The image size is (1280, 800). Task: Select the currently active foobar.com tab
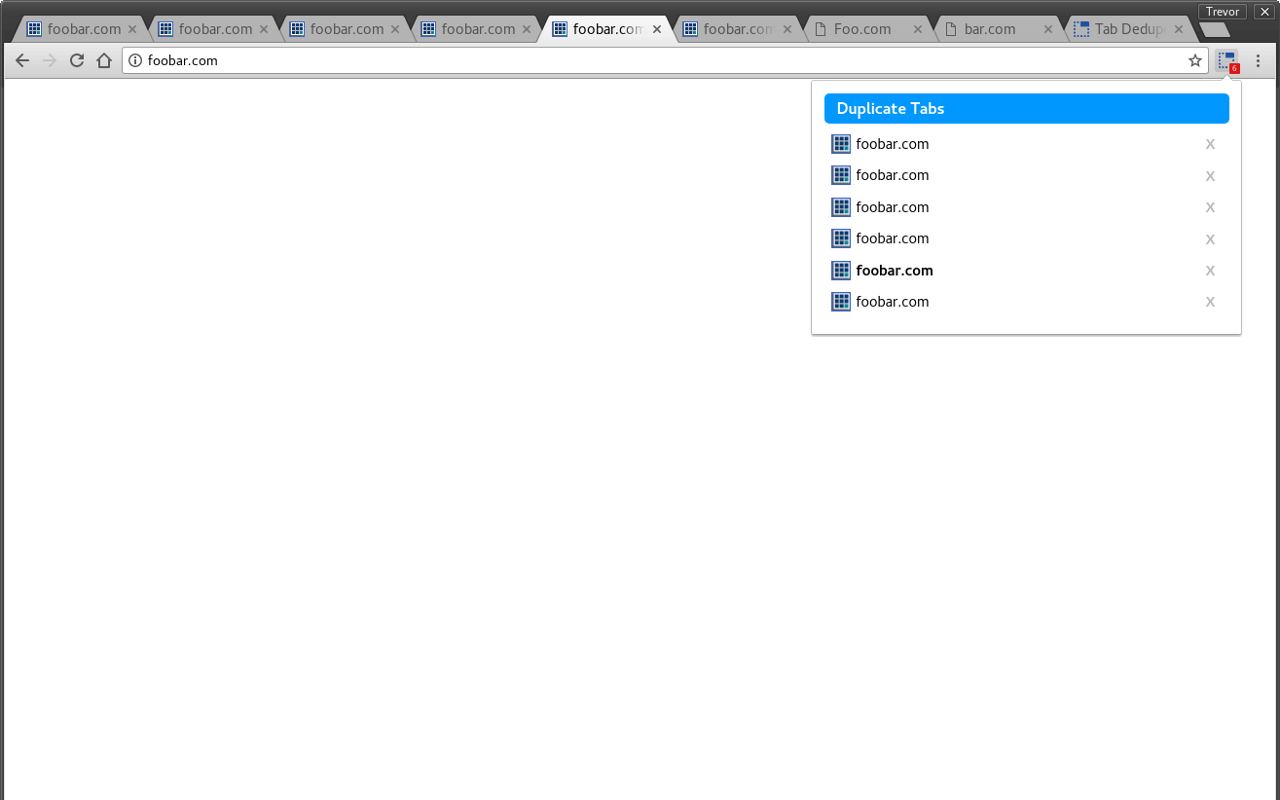606,29
